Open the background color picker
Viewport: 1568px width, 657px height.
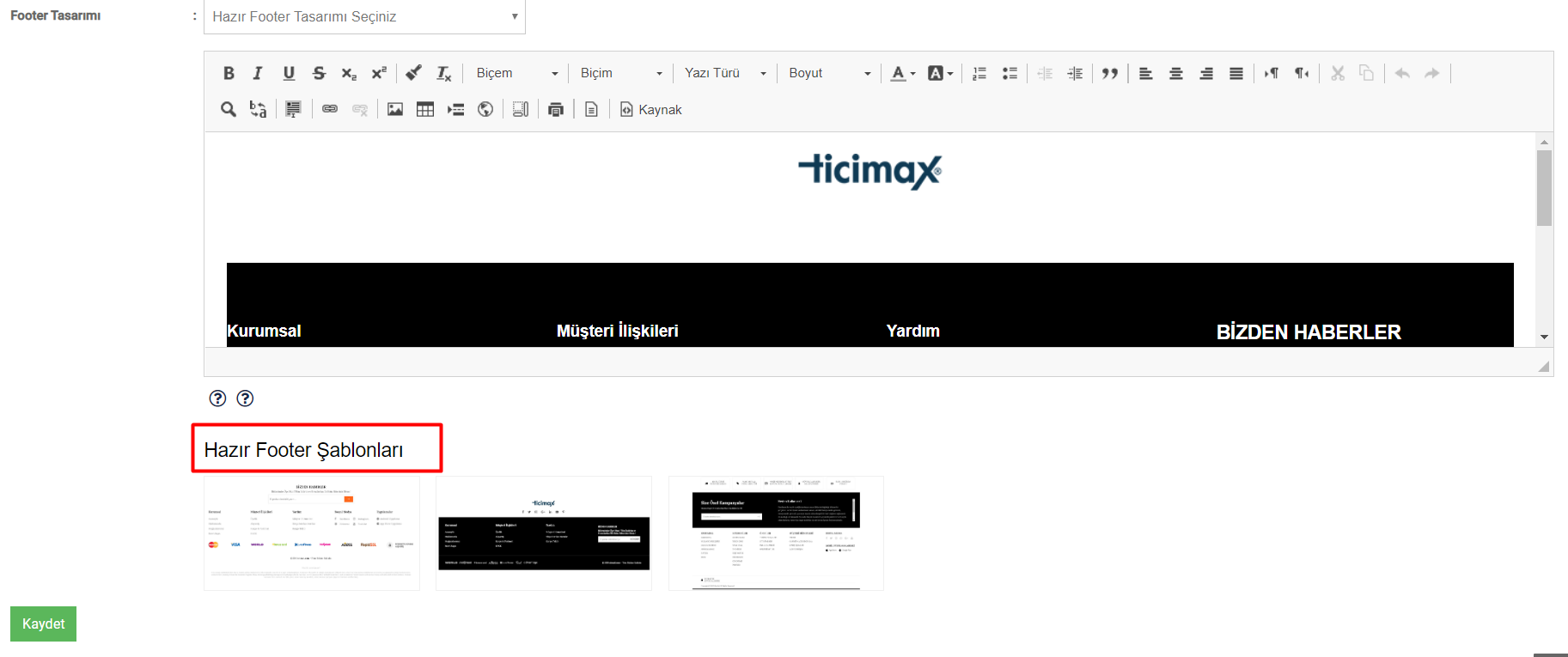pos(941,73)
